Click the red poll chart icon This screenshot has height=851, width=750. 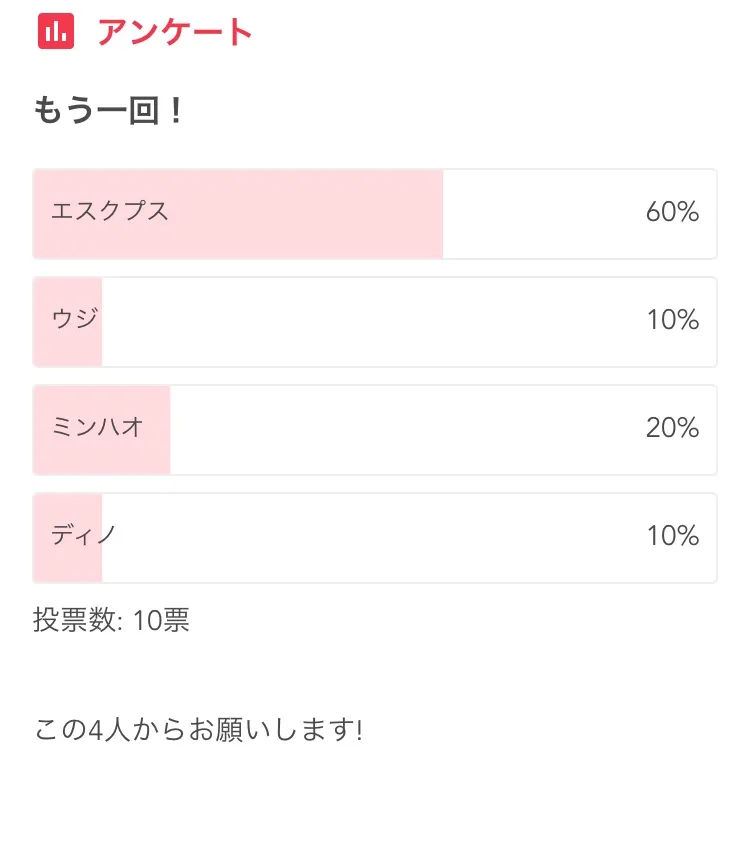[x=56, y=32]
